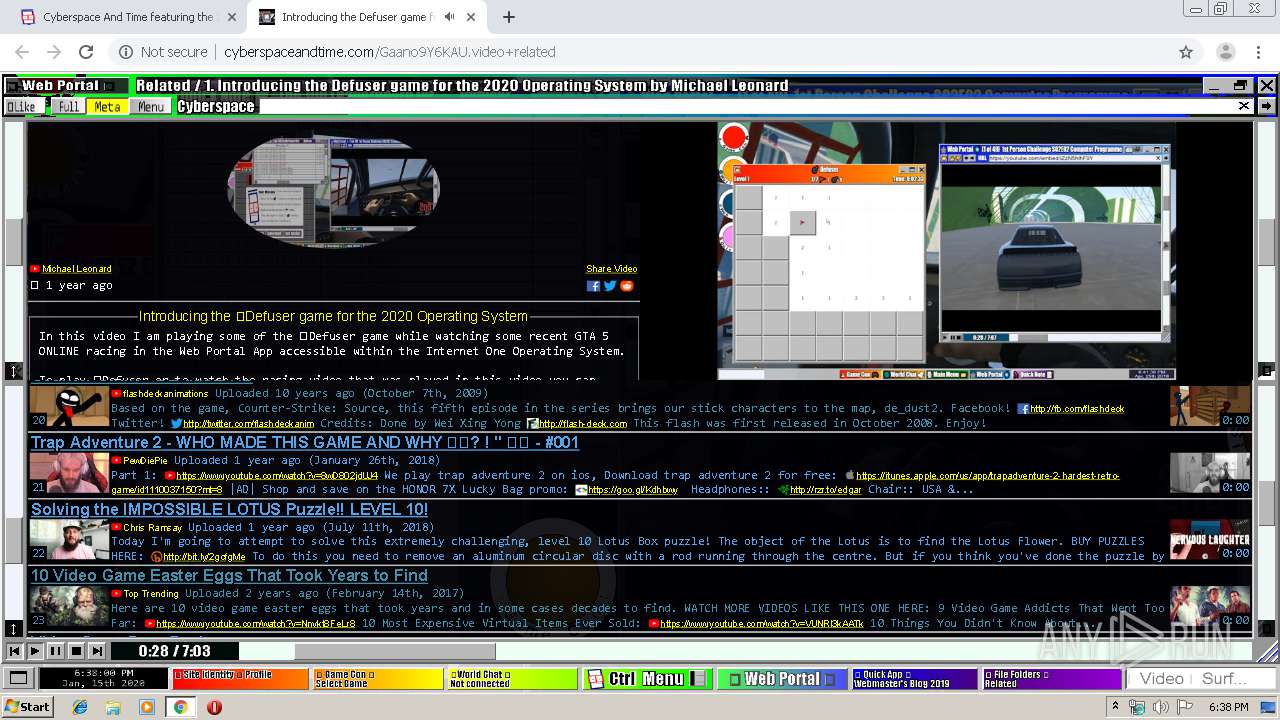Viewport: 1280px width, 720px height.
Task: Click the go arrow beside address bar
Action: (x=1266, y=106)
